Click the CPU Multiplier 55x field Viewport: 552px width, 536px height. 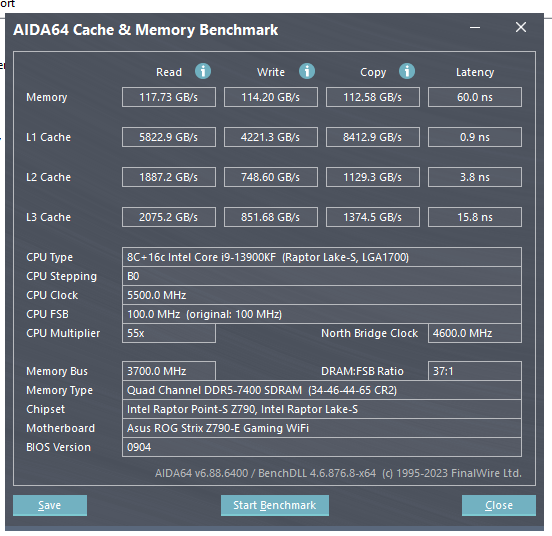click(169, 333)
